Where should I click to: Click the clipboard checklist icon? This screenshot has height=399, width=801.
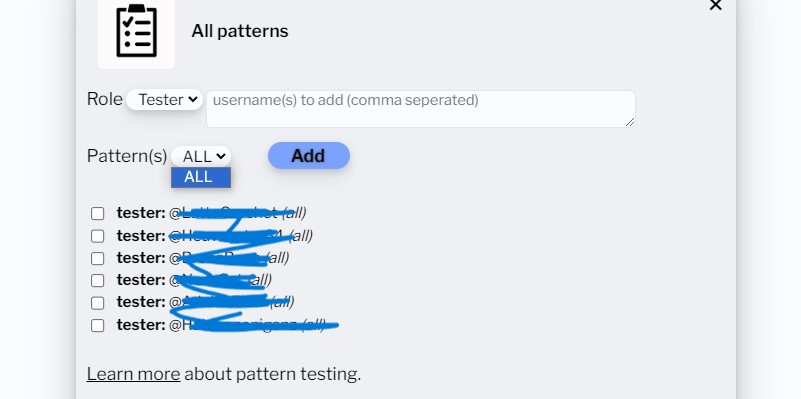coord(136,32)
